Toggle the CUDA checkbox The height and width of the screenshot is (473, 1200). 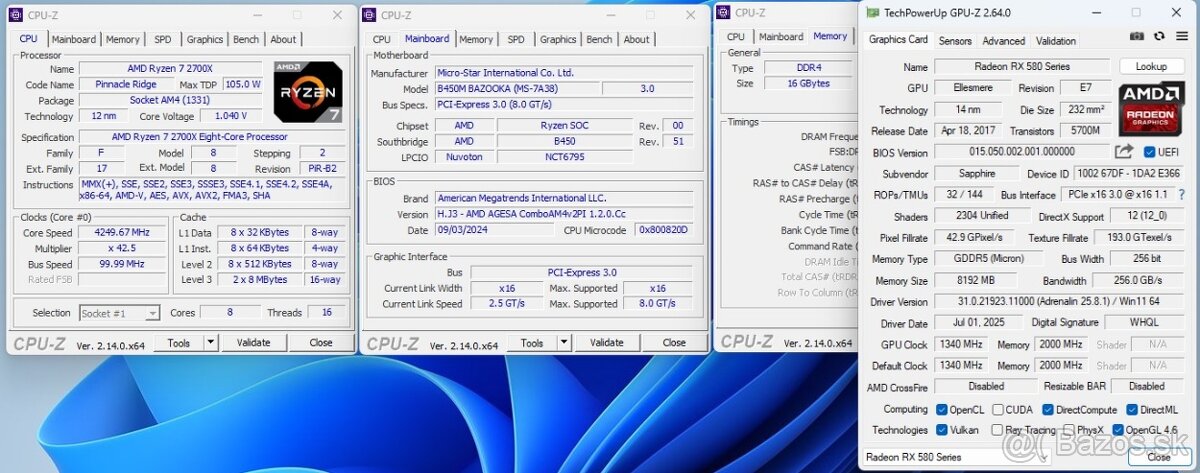click(997, 410)
